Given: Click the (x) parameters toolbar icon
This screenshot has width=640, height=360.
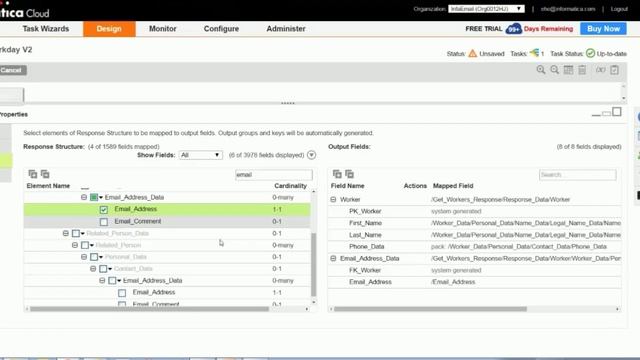Looking at the screenshot, I should point(600,70).
